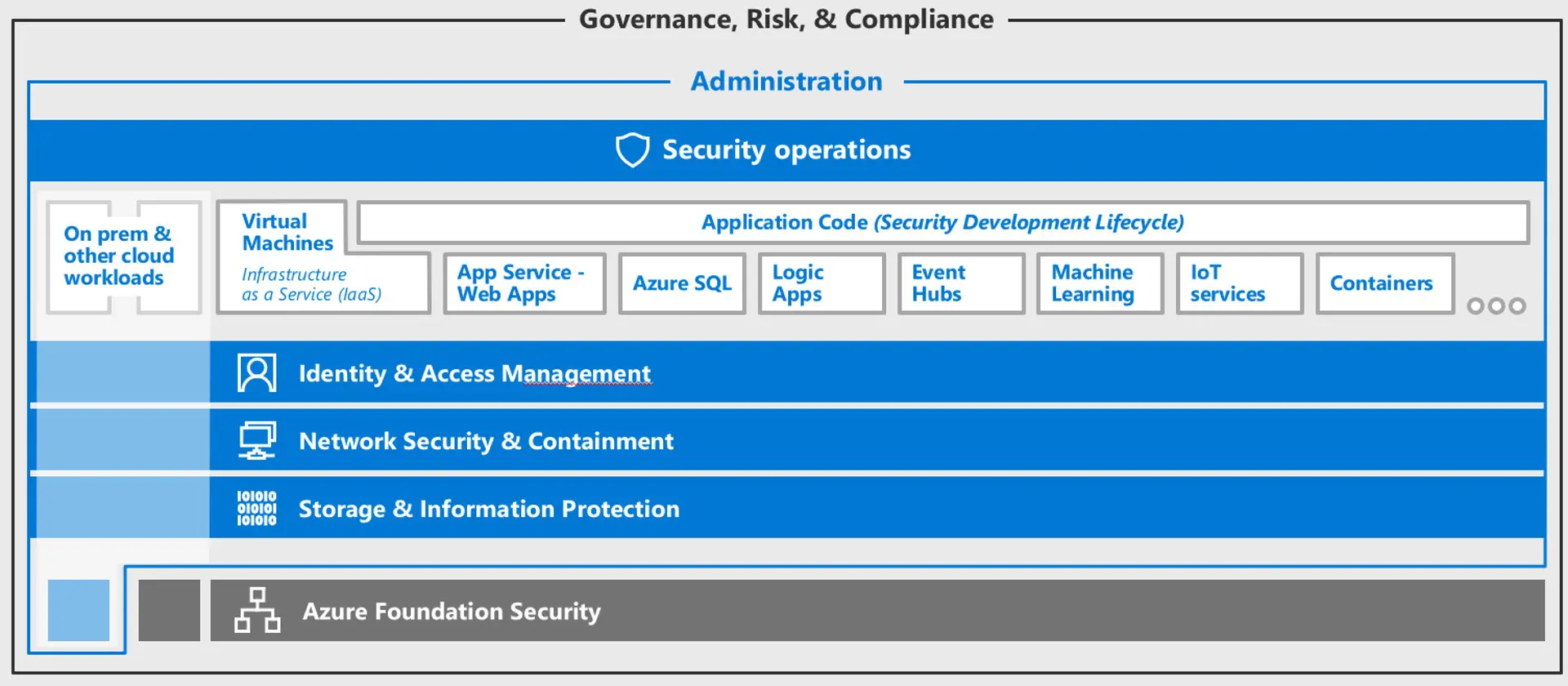The height and width of the screenshot is (686, 1568).
Task: Select the Infrastructure as a Service (IaaS) text
Action: [x=311, y=284]
